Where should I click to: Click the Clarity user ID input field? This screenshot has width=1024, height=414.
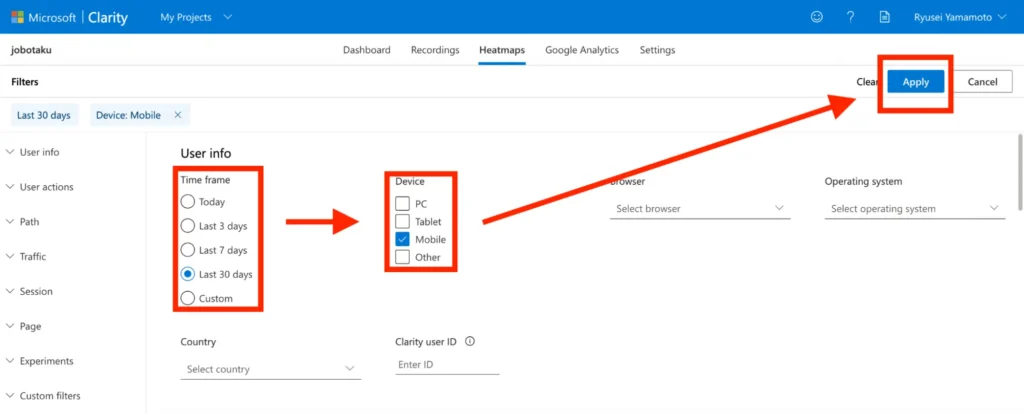tap(447, 365)
